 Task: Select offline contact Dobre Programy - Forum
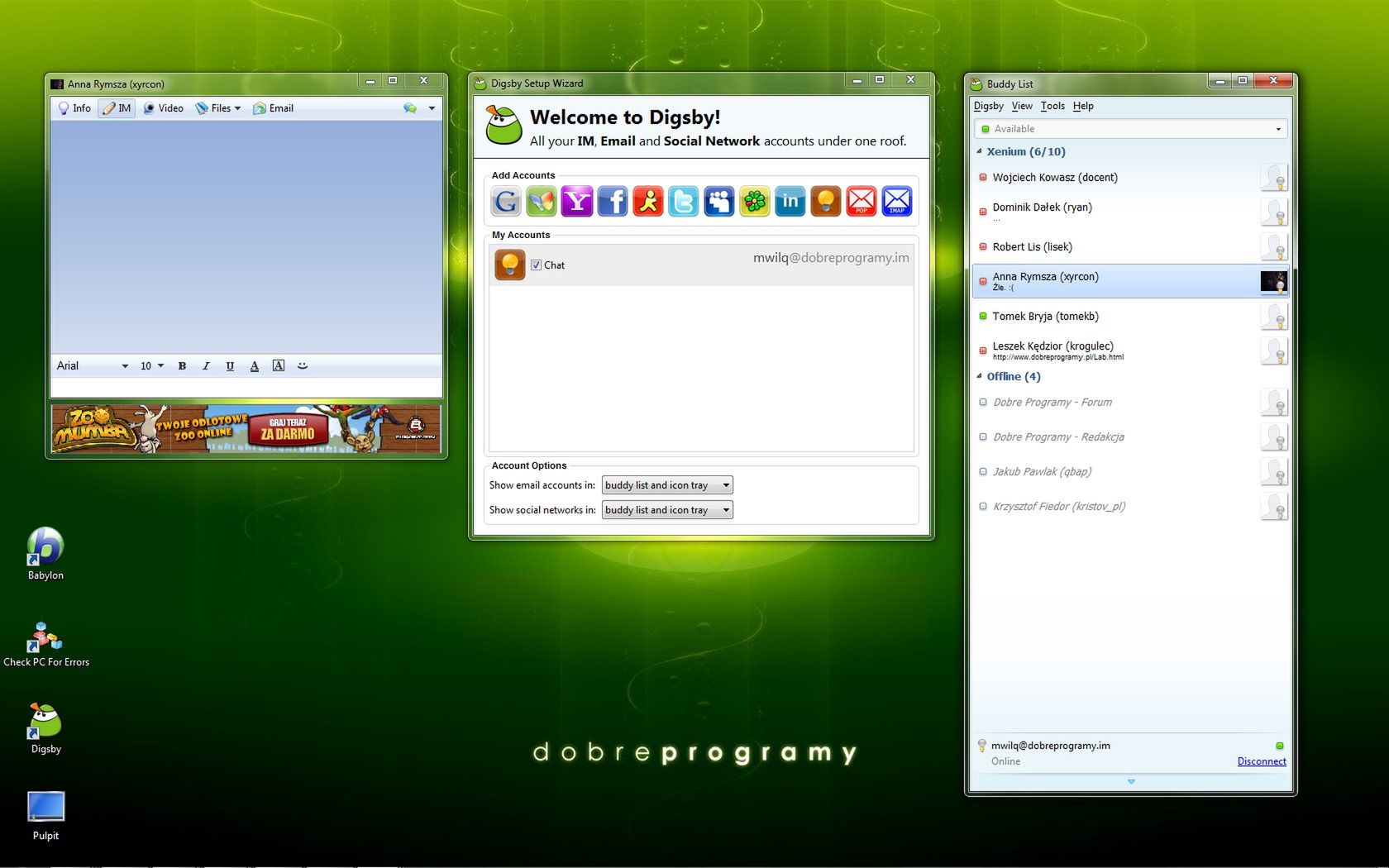(1130, 403)
